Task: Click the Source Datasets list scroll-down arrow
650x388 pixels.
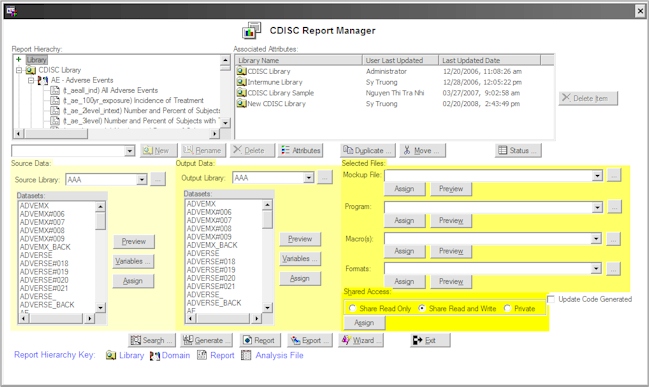Action: coord(101,308)
